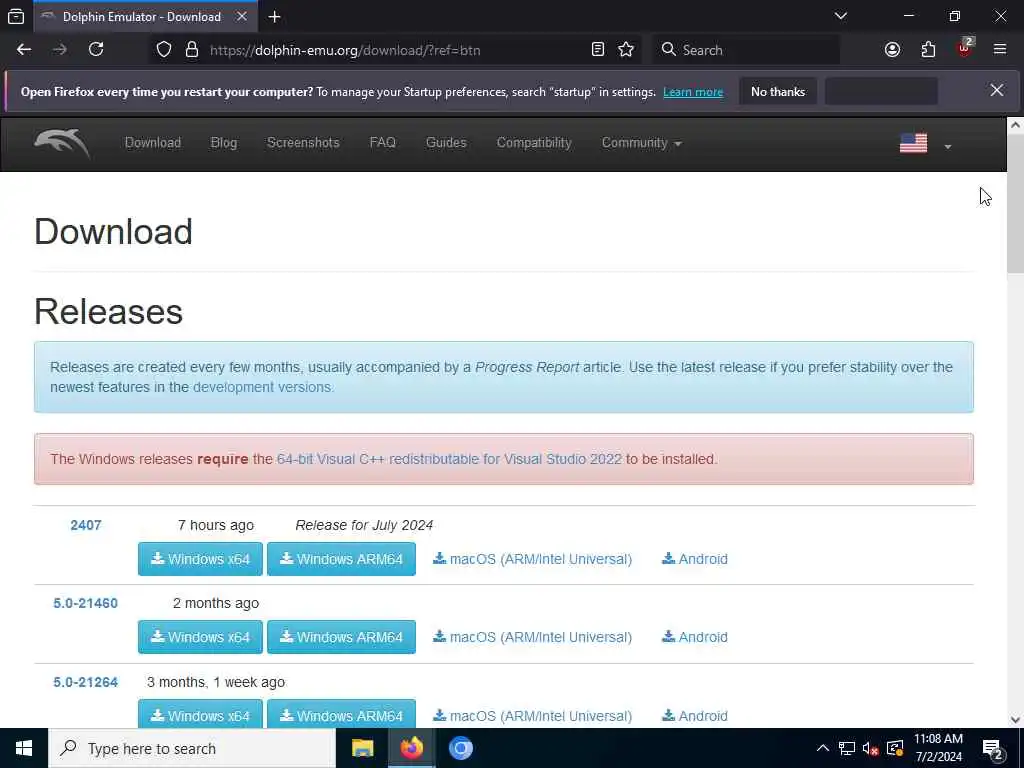This screenshot has height=768, width=1024.
Task: Close the Dolphin Emulator tab
Action: pyautogui.click(x=242, y=16)
